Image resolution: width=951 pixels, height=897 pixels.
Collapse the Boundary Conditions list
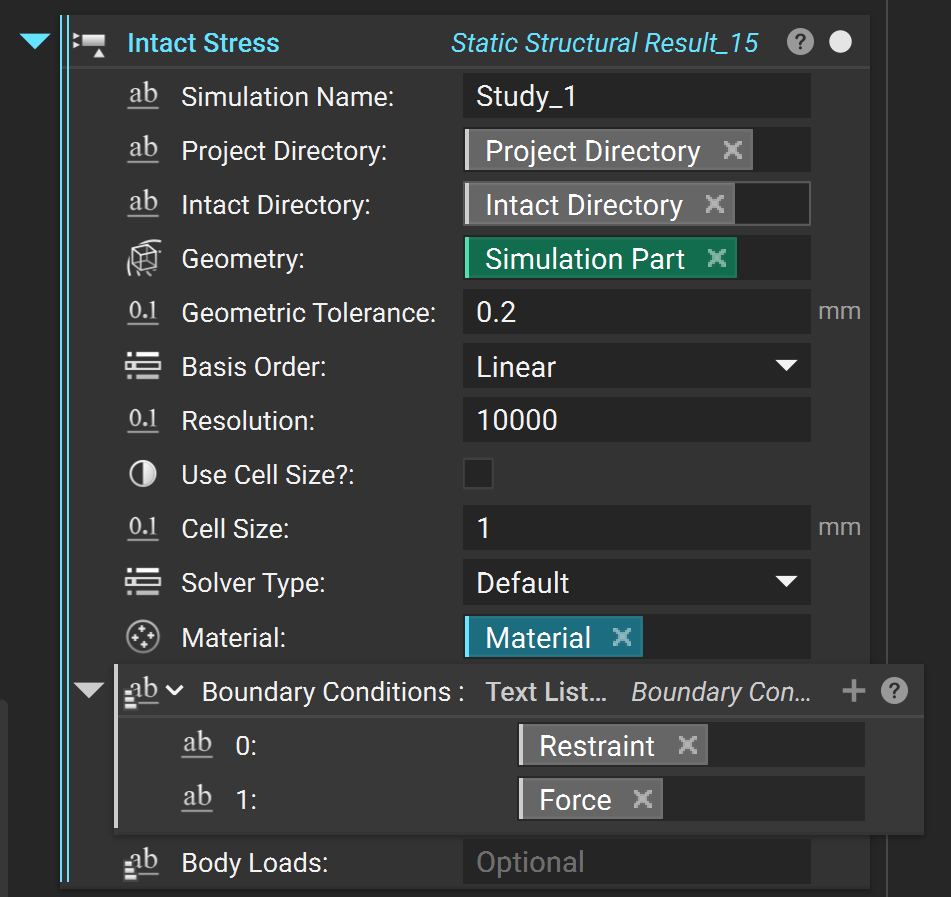pos(90,690)
